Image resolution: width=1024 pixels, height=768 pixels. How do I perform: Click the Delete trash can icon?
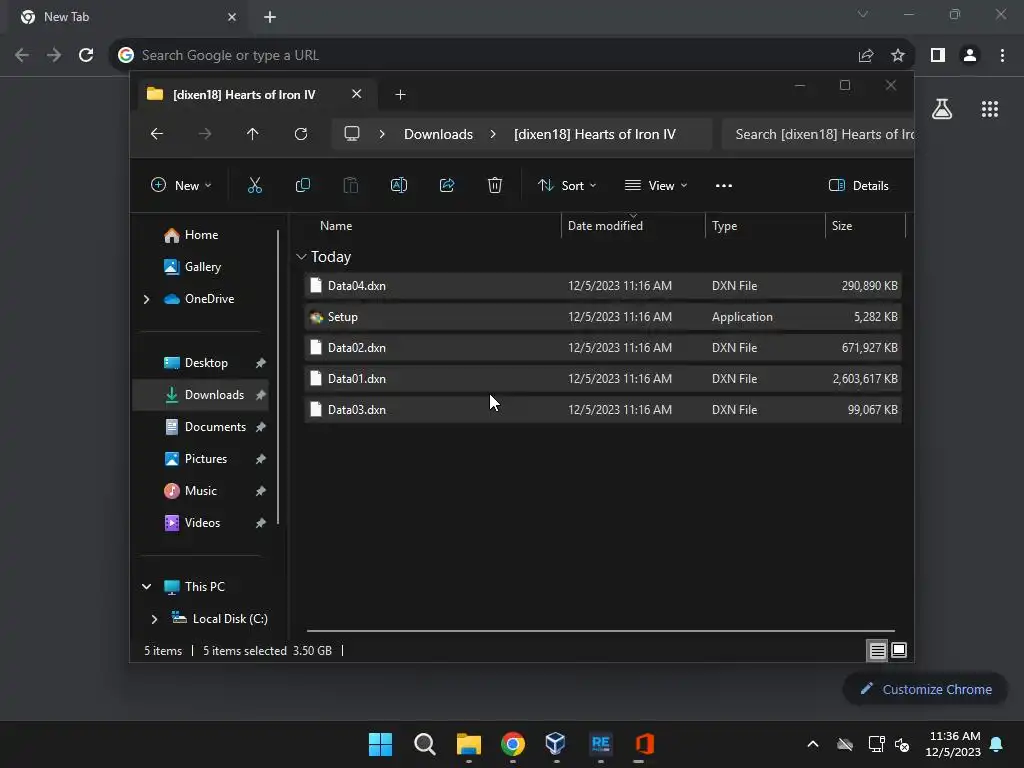(x=495, y=185)
